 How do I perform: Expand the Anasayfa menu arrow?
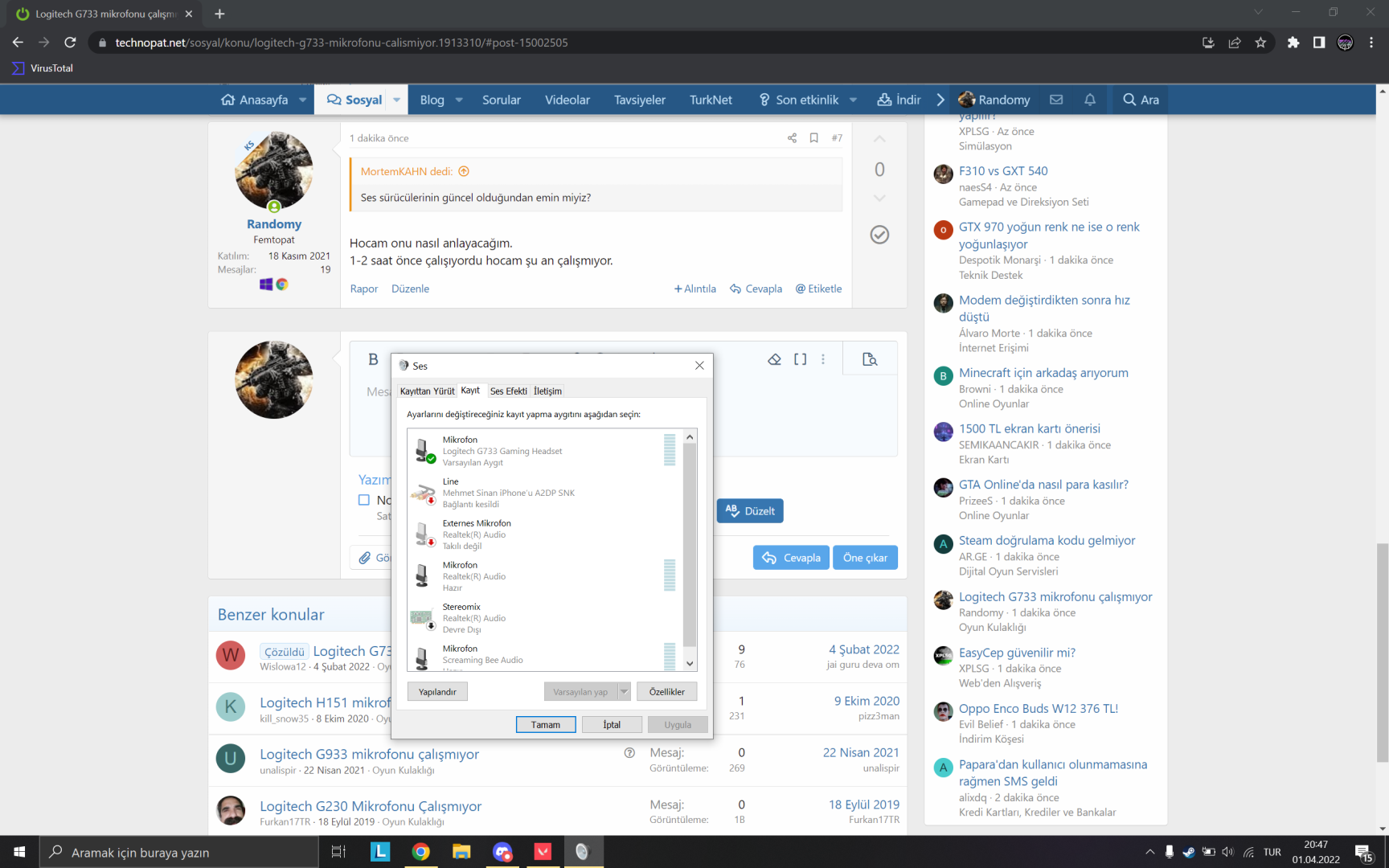coord(302,100)
